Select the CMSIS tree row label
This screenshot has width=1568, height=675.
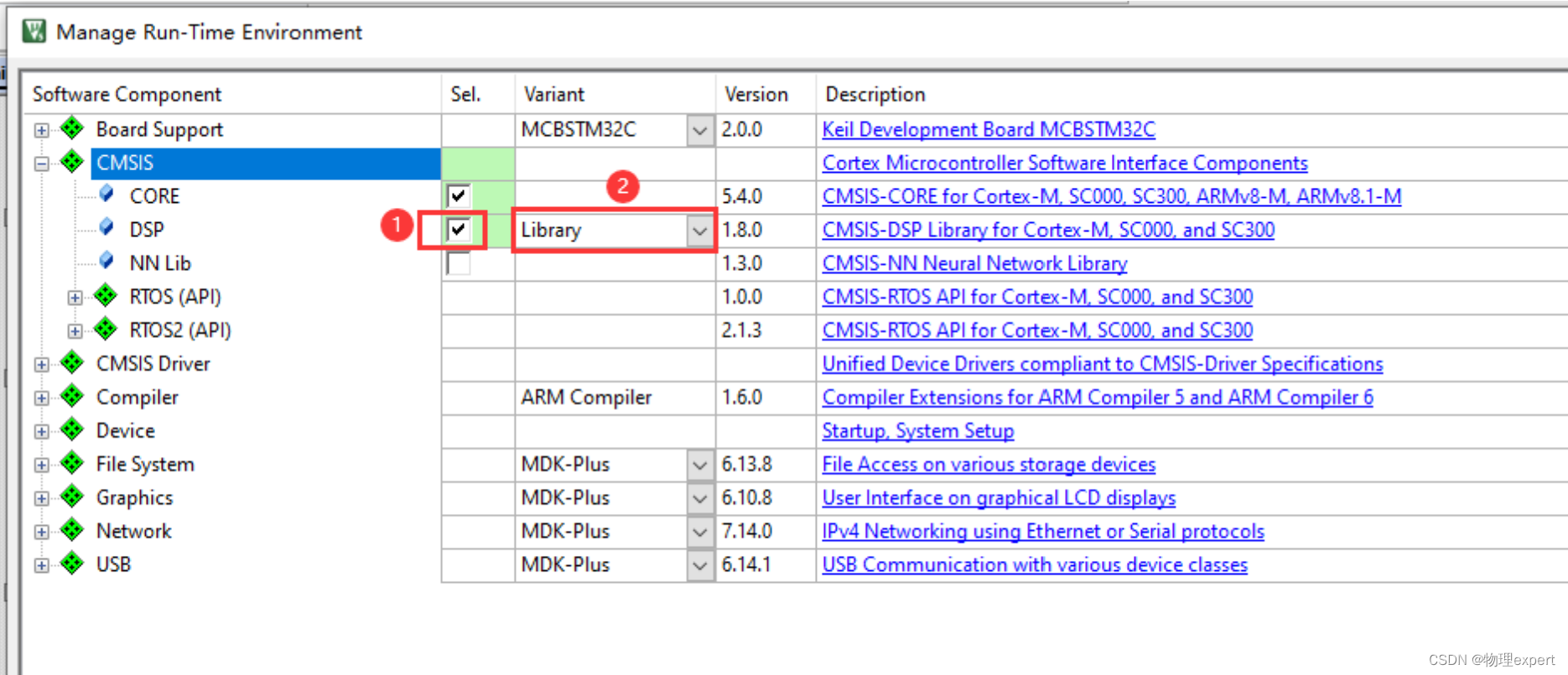coord(125,163)
